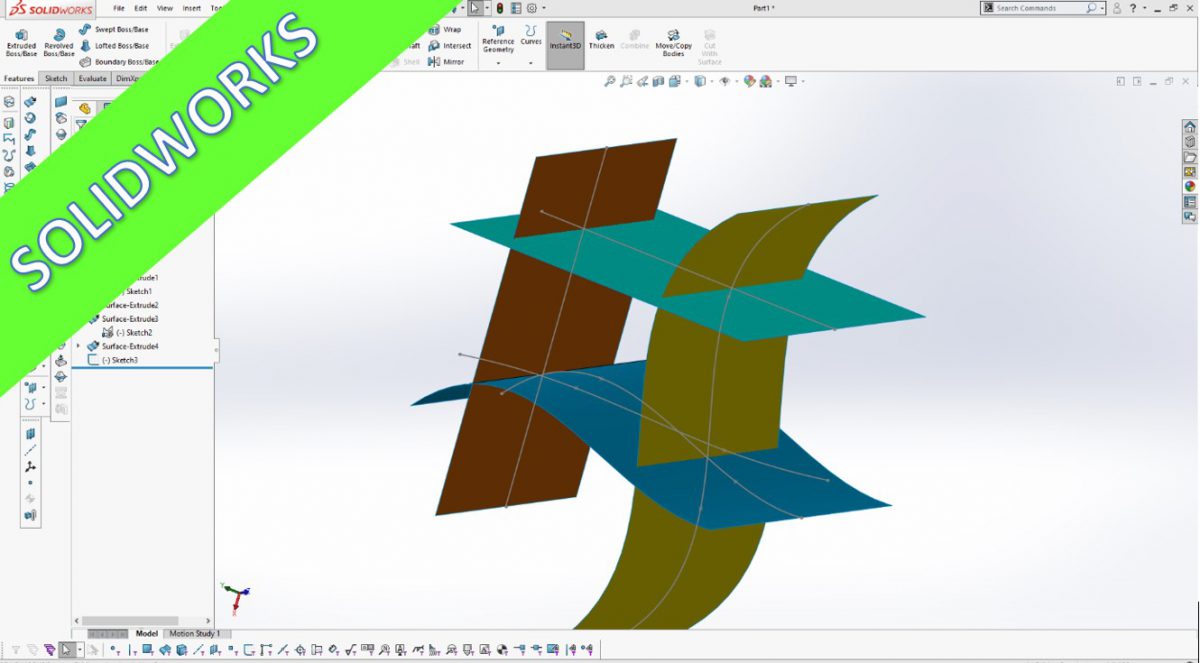Open the Swept Boss/Base feature
Viewport: 1200px width, 663px height.
point(110,30)
